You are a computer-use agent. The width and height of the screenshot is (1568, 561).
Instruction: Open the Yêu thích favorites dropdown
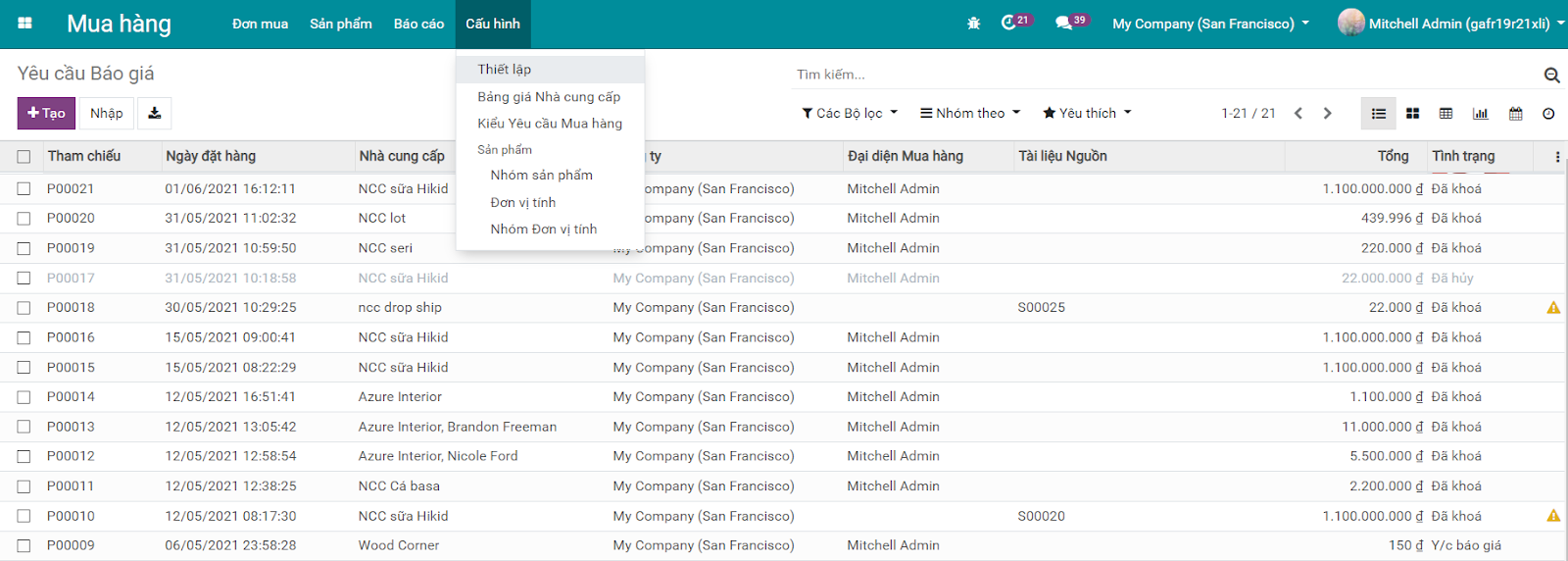[x=1087, y=113]
